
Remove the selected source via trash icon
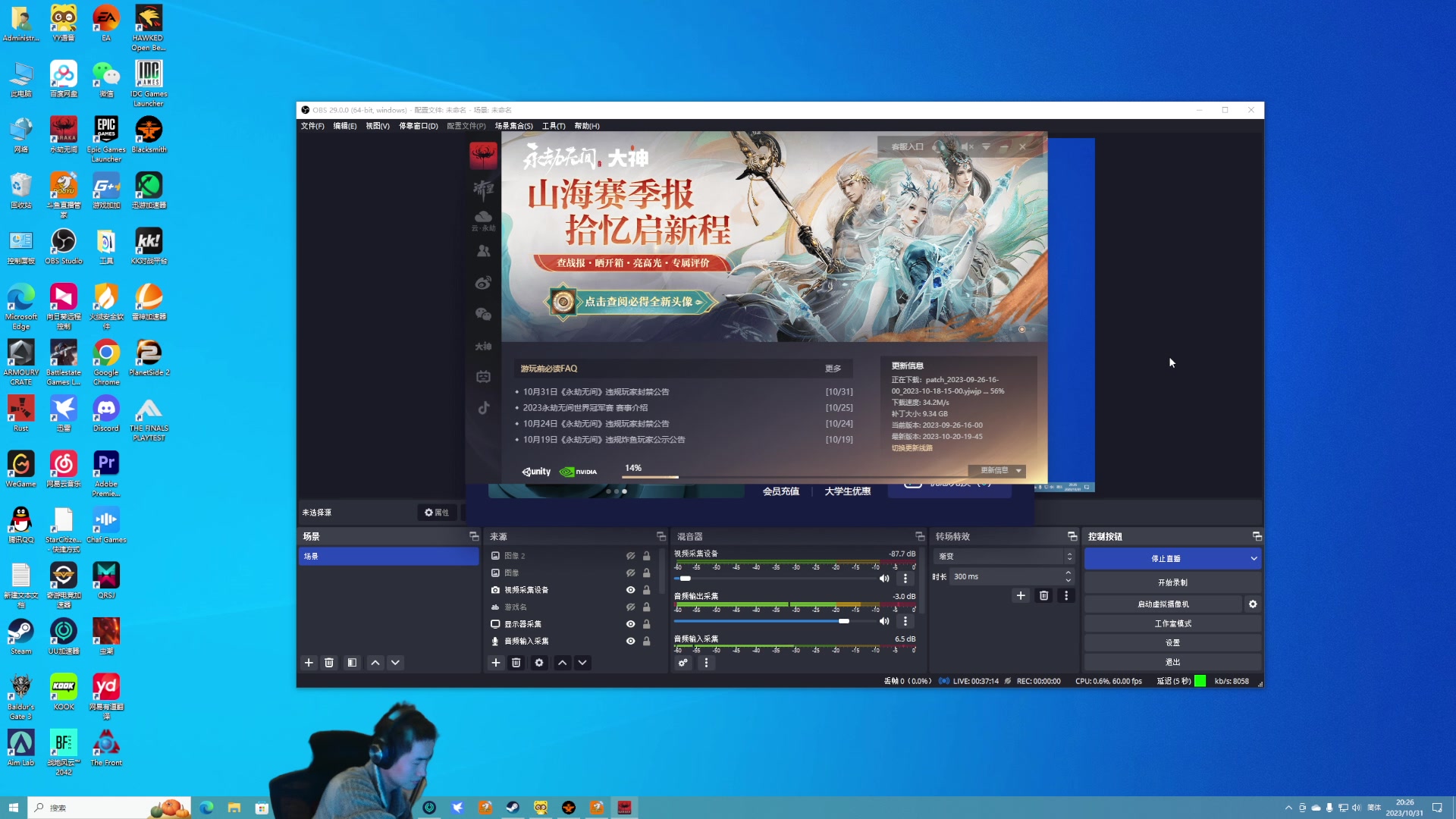coord(516,663)
